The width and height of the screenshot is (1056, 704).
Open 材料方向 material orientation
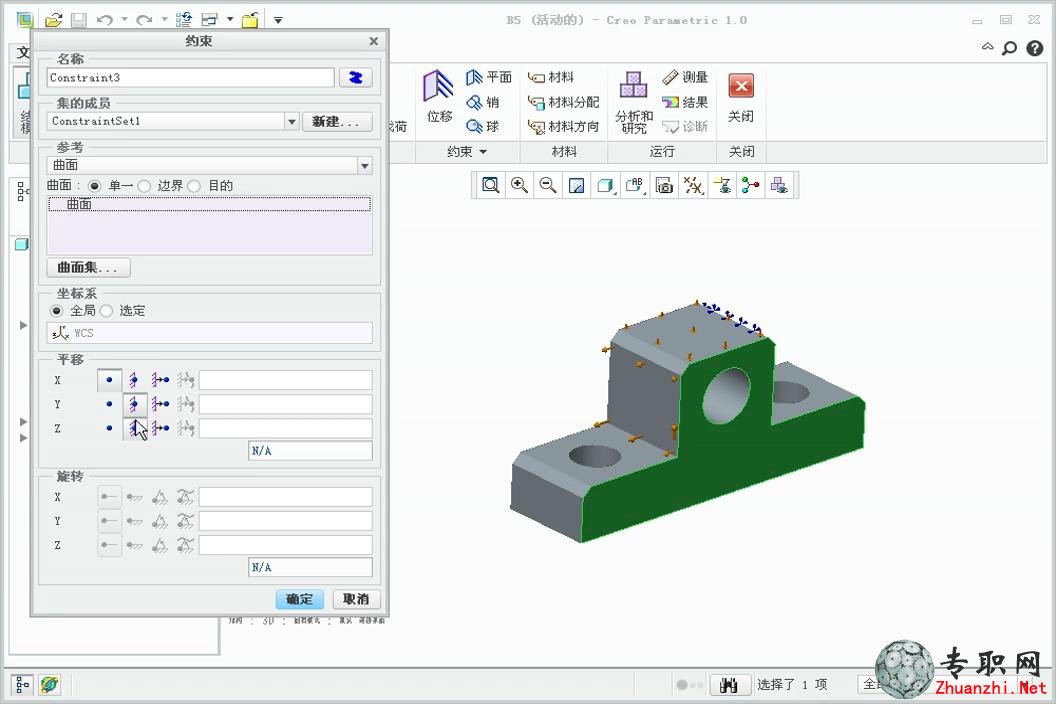point(564,127)
